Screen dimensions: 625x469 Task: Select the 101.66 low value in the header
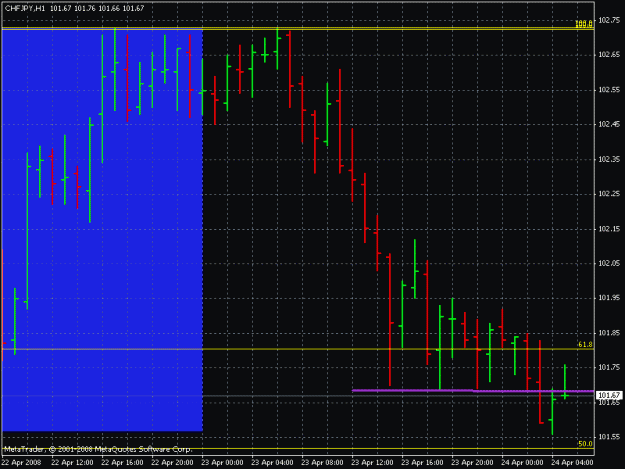pyautogui.click(x=109, y=8)
